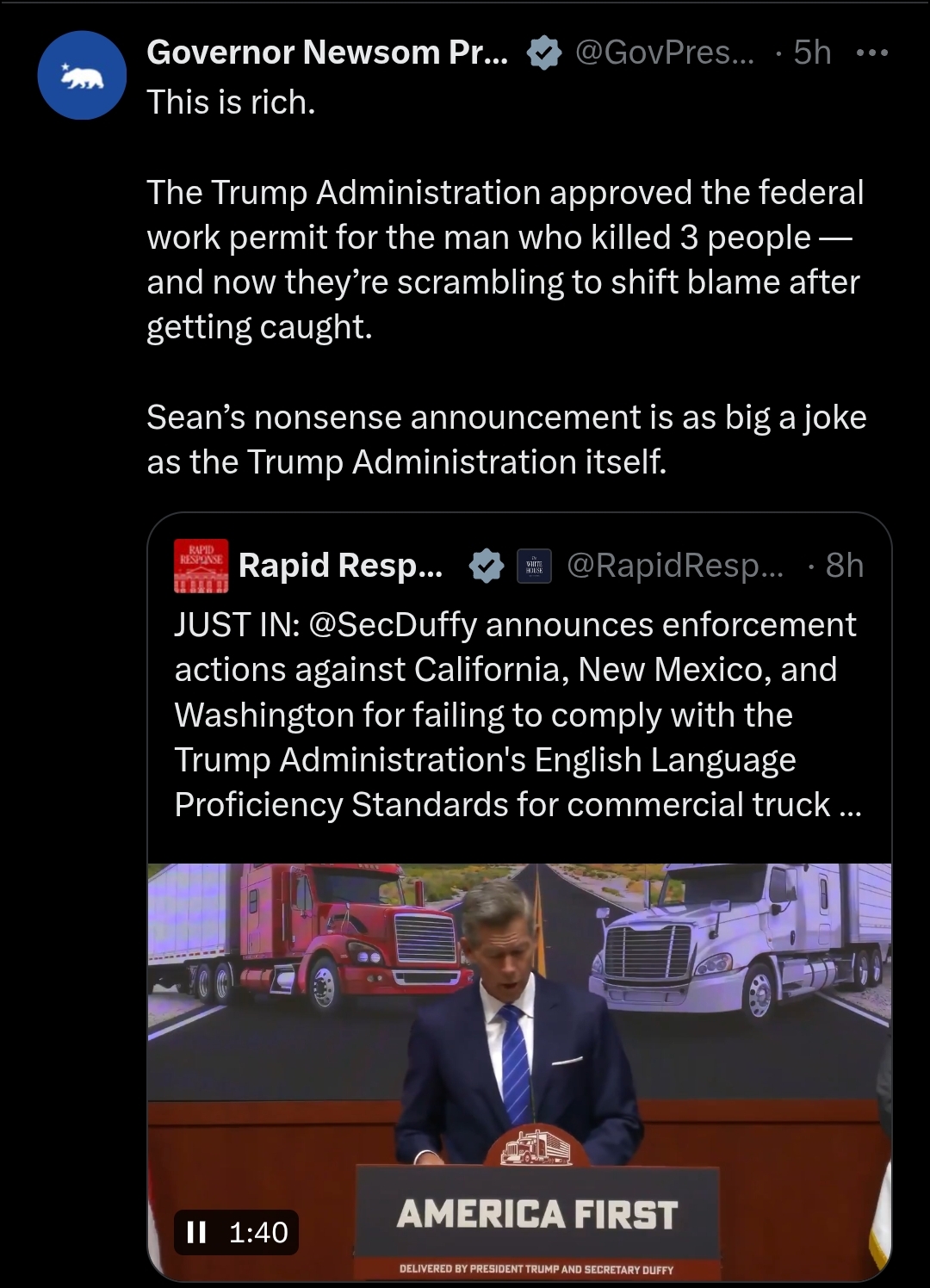Screen dimensions: 930x1288
Task: Open the 5h timestamp link
Action: [812, 53]
